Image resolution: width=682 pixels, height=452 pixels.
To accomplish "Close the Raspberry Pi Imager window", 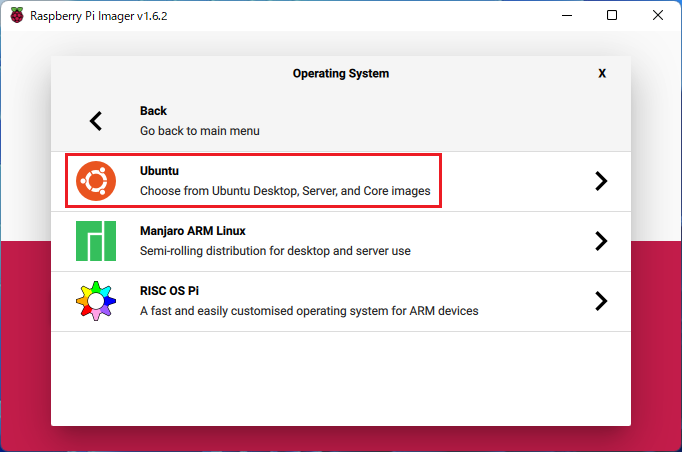I will tap(658, 16).
